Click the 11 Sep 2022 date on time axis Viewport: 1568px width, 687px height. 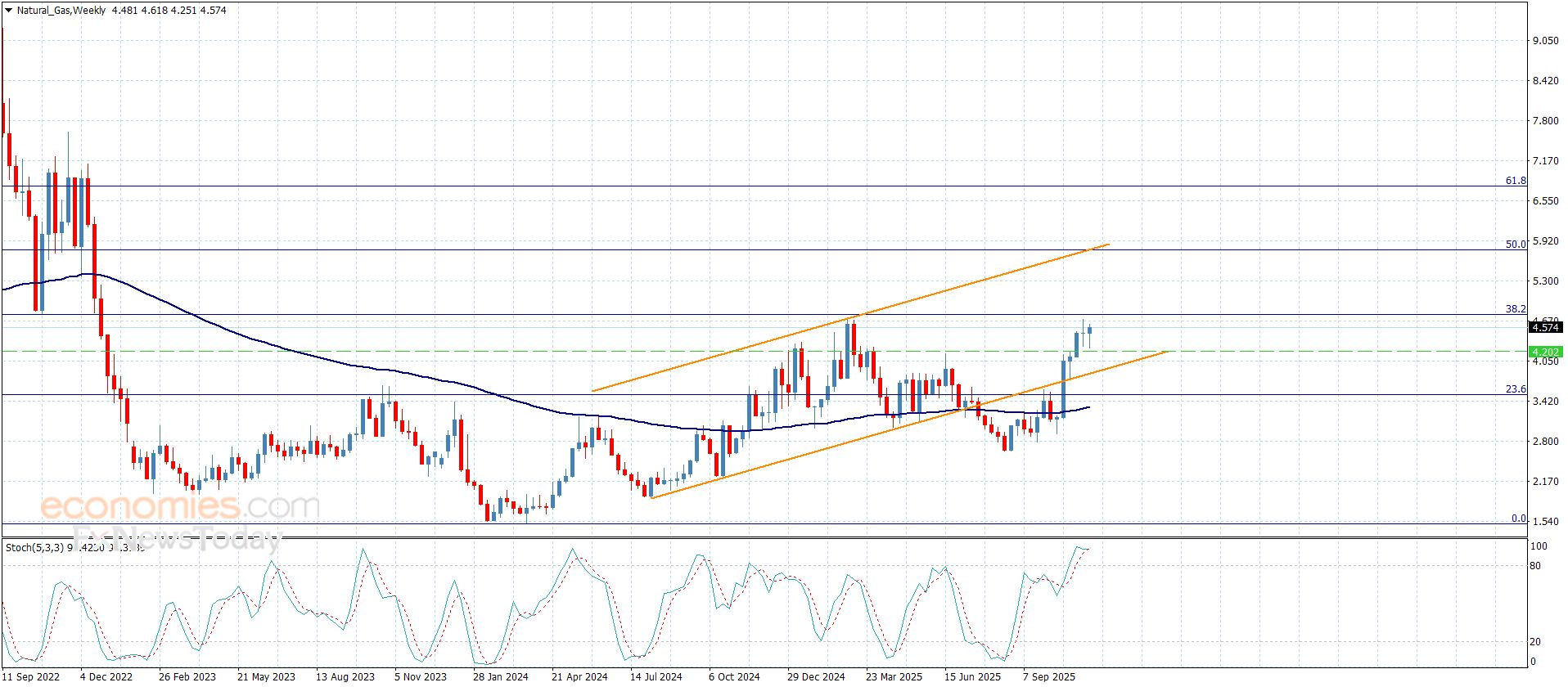(x=31, y=676)
